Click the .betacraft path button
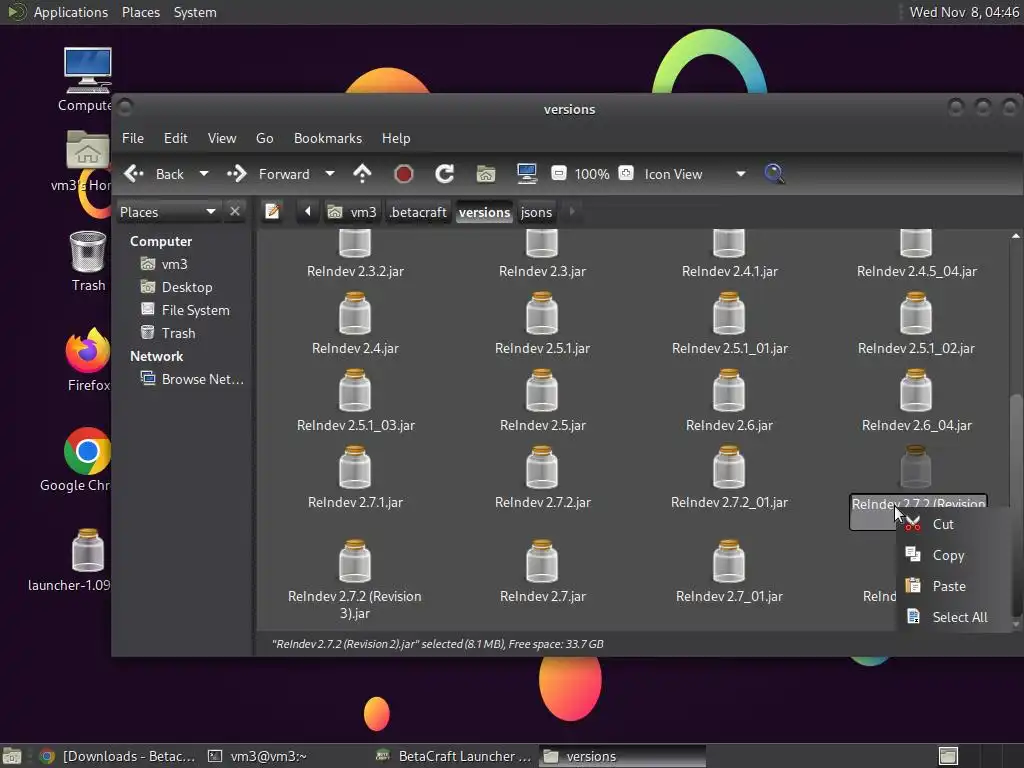The width and height of the screenshot is (1024, 768). tap(418, 212)
